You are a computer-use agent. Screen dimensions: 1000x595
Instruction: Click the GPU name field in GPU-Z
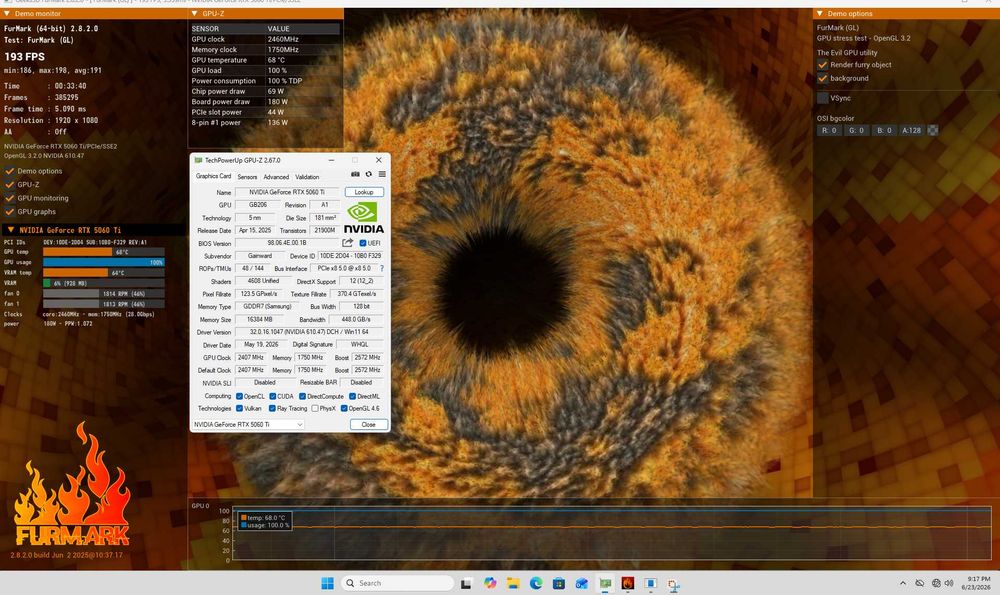pos(287,192)
